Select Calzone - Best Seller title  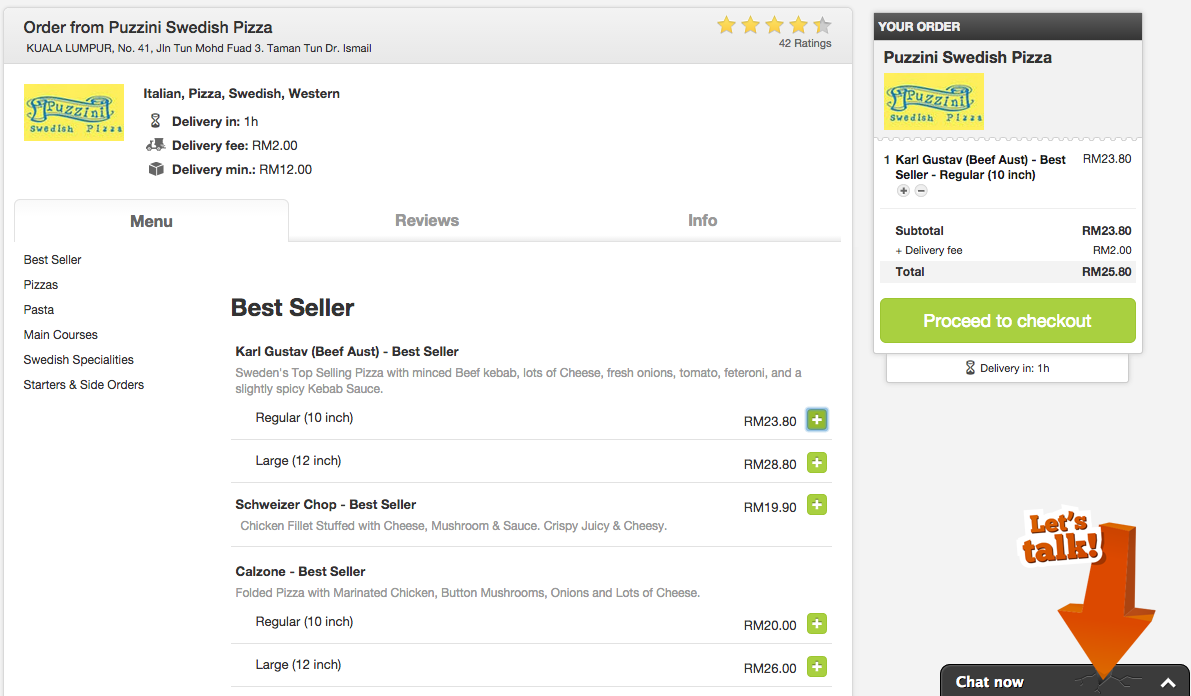pos(300,571)
